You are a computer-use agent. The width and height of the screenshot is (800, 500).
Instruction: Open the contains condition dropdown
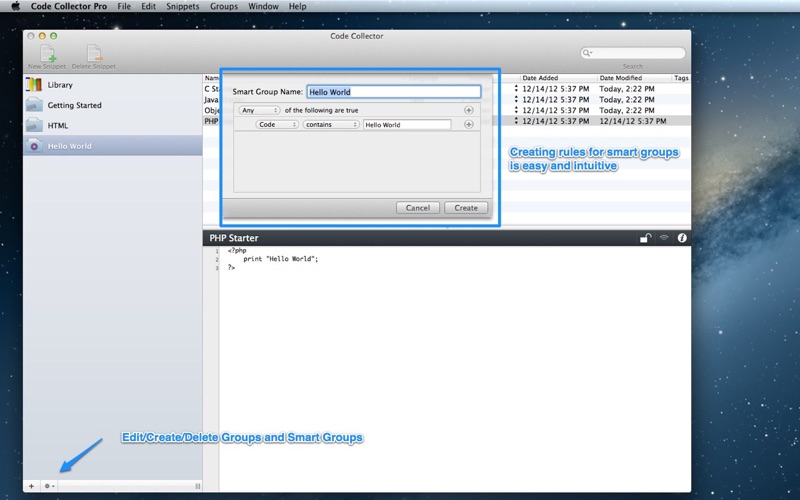331,124
